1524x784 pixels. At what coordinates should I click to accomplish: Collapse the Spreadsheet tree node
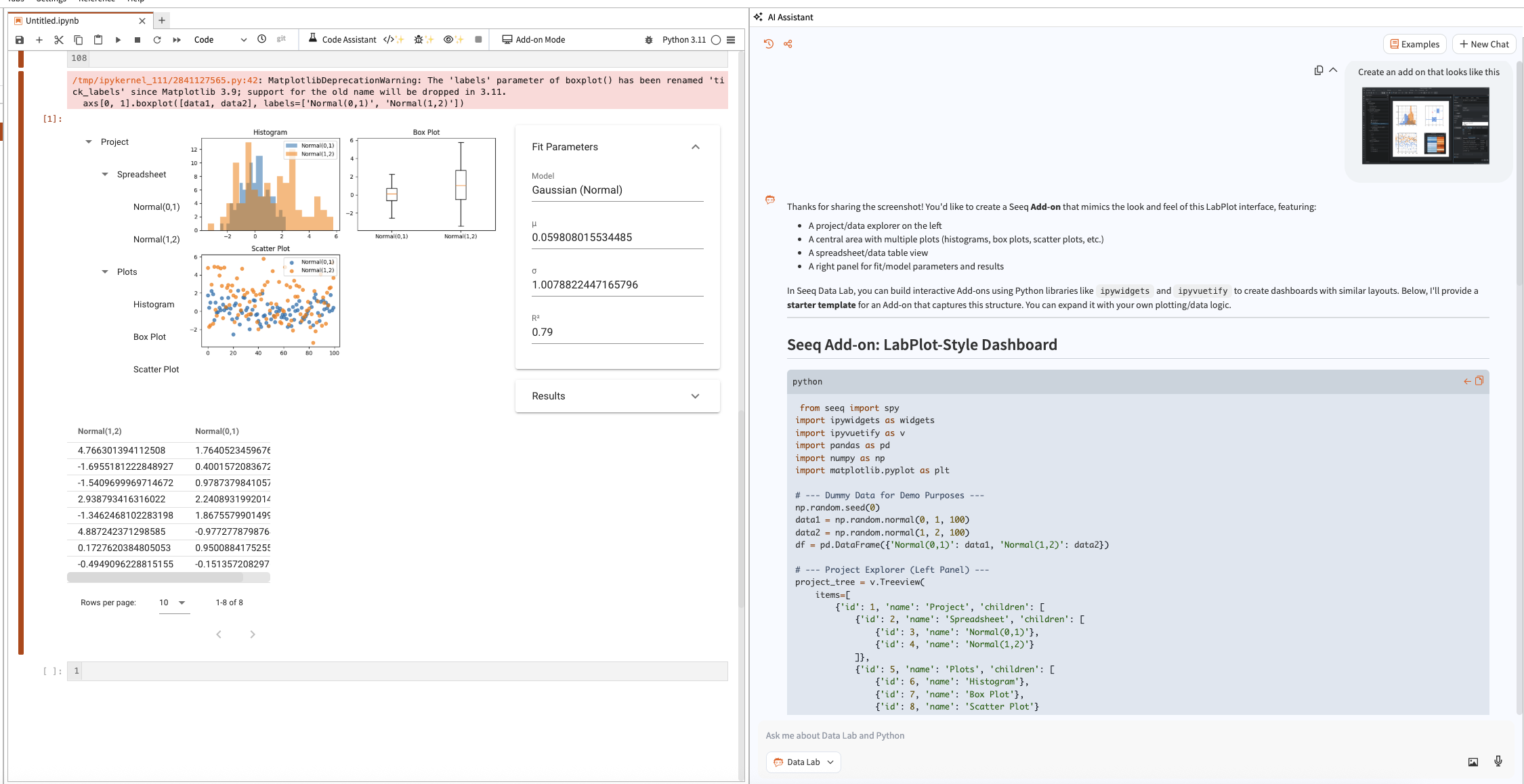coord(105,175)
